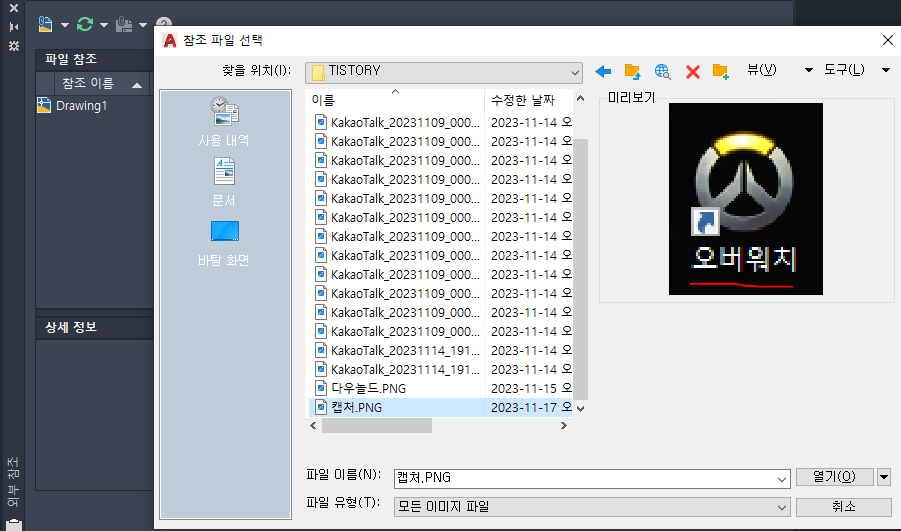Click the file list scroll down arrow
Screen dimensions: 901x531
tap(580, 409)
